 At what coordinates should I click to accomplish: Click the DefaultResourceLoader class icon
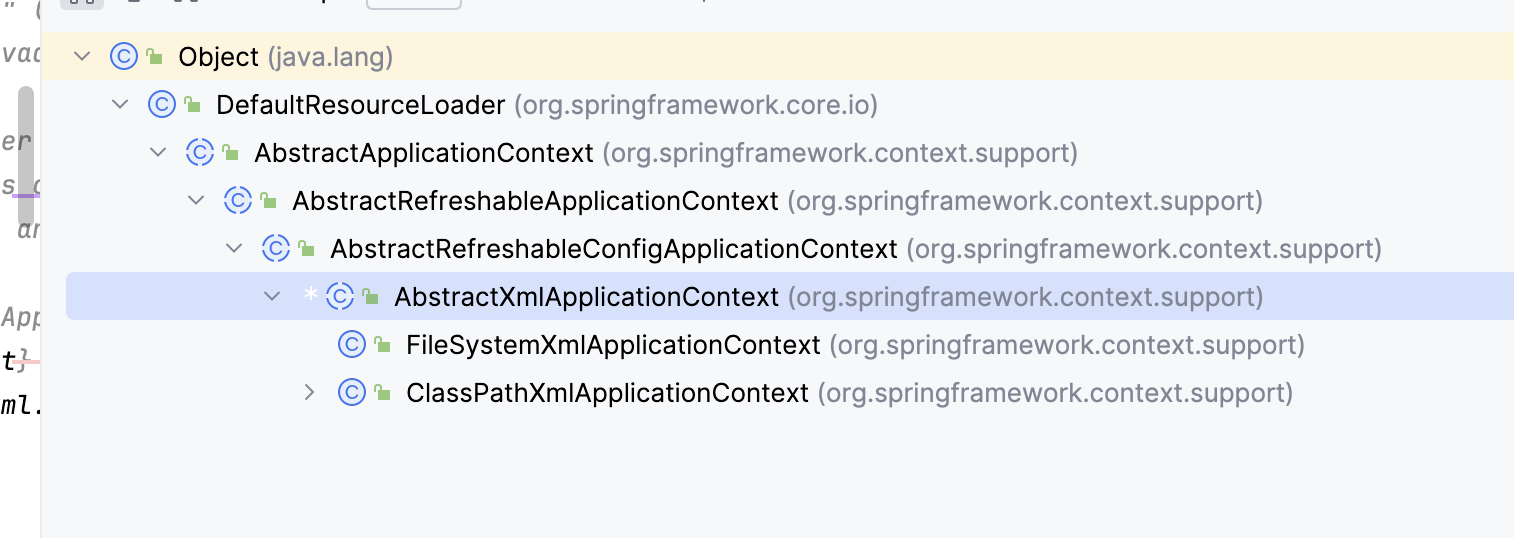click(161, 105)
